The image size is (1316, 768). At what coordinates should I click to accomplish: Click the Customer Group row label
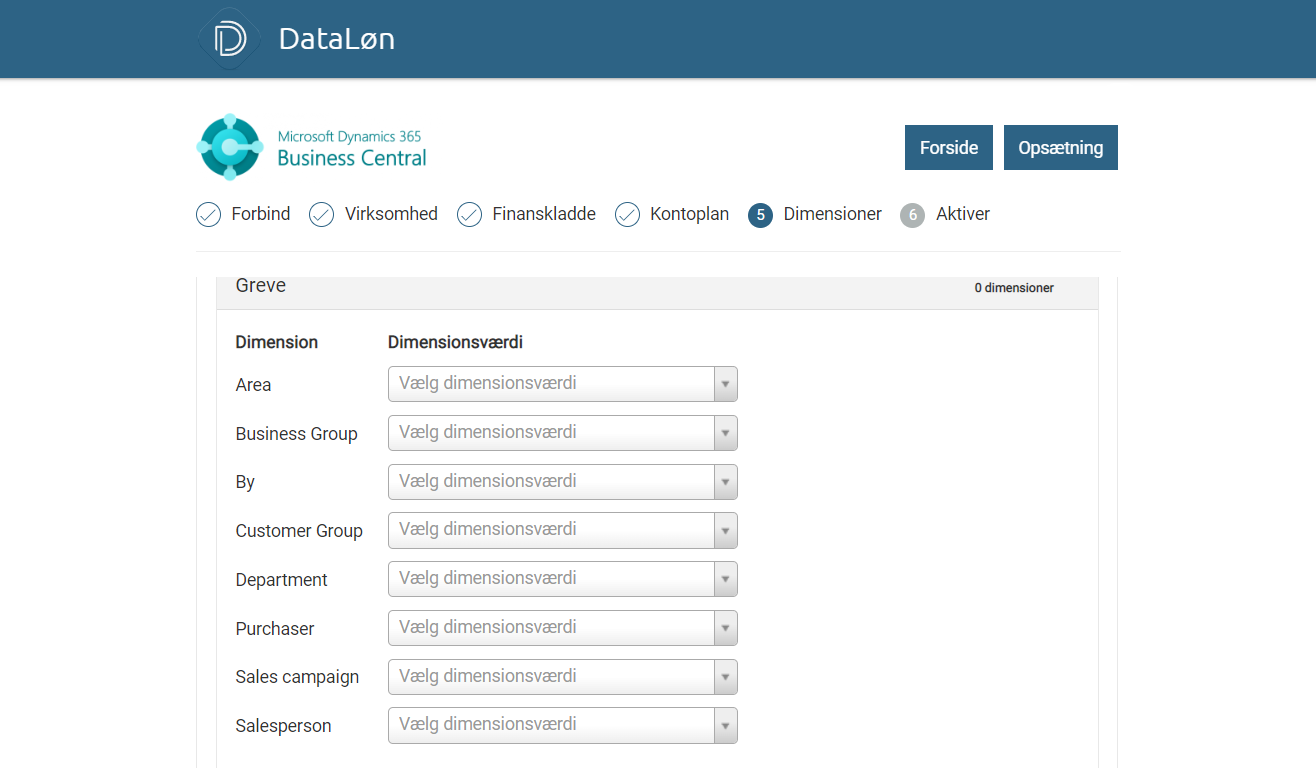(299, 531)
